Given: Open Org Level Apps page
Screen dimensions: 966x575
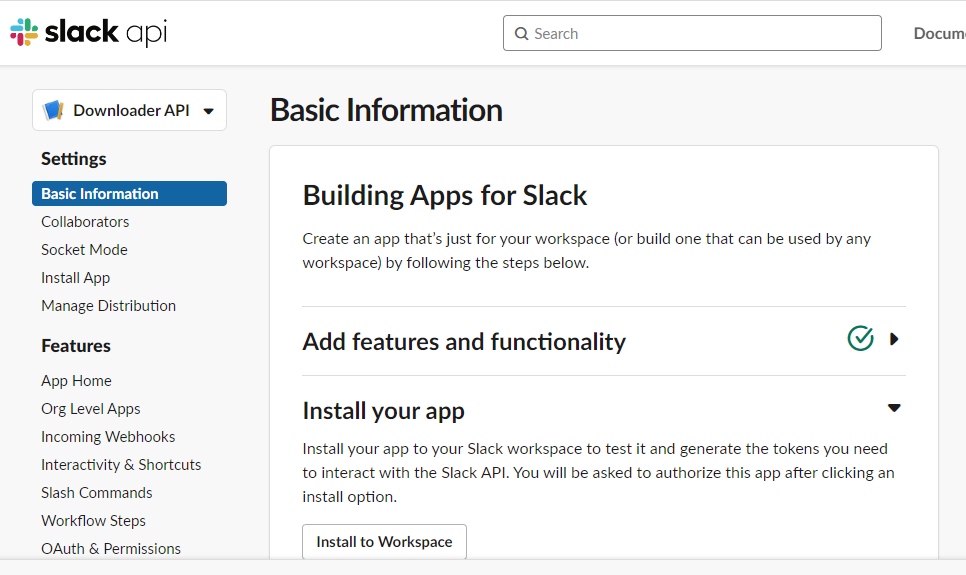Looking at the screenshot, I should [91, 409].
